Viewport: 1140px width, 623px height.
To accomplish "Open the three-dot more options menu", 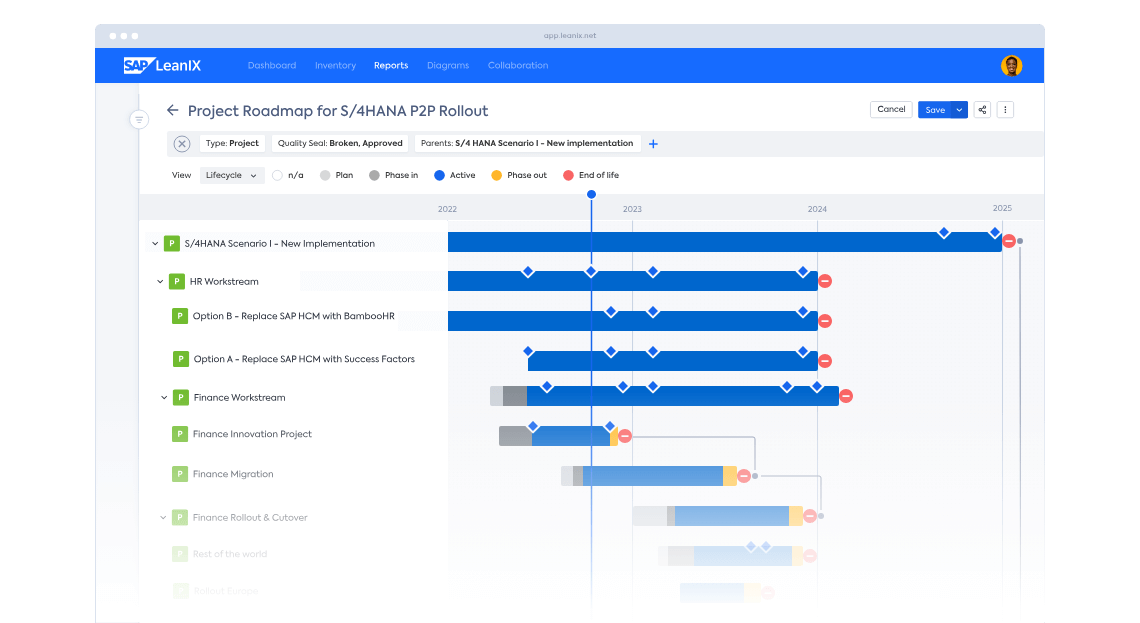I will pos(1006,110).
